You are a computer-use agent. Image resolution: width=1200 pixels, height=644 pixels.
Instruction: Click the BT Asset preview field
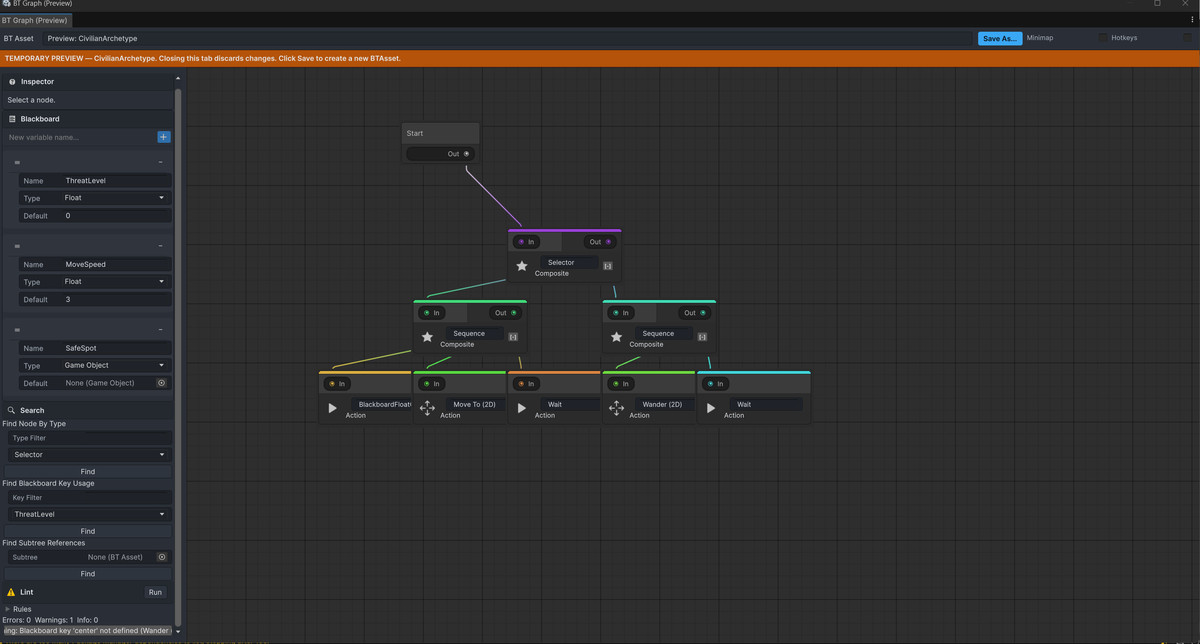click(508, 38)
